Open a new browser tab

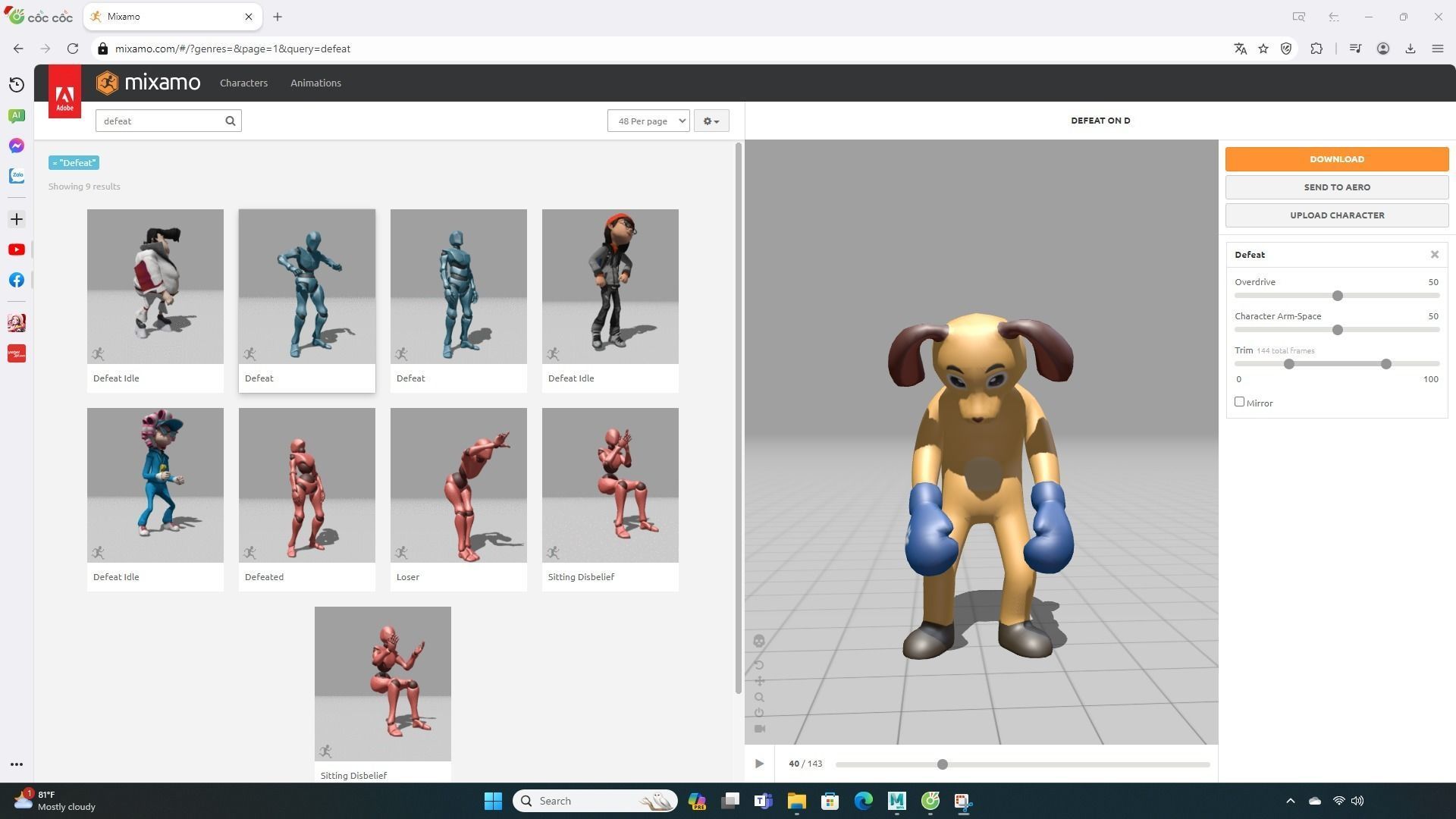coord(278,17)
